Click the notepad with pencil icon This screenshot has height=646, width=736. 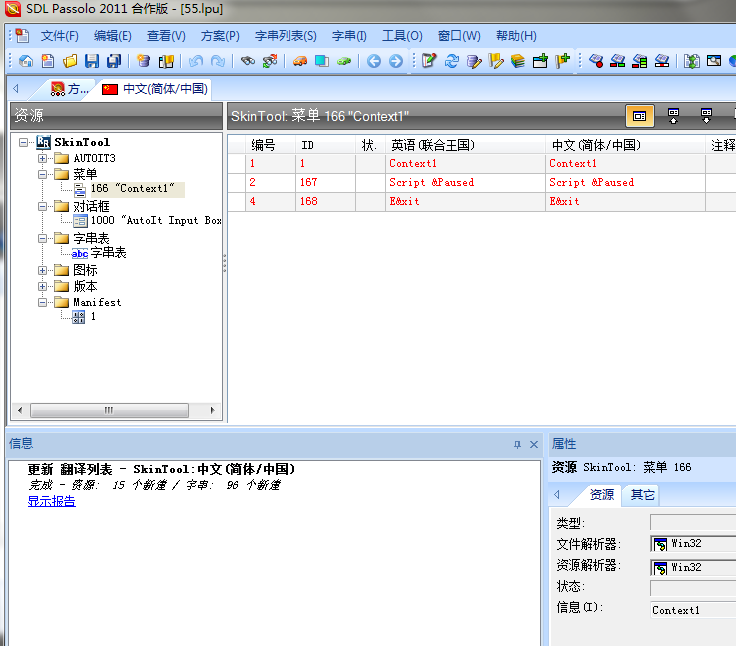click(429, 61)
